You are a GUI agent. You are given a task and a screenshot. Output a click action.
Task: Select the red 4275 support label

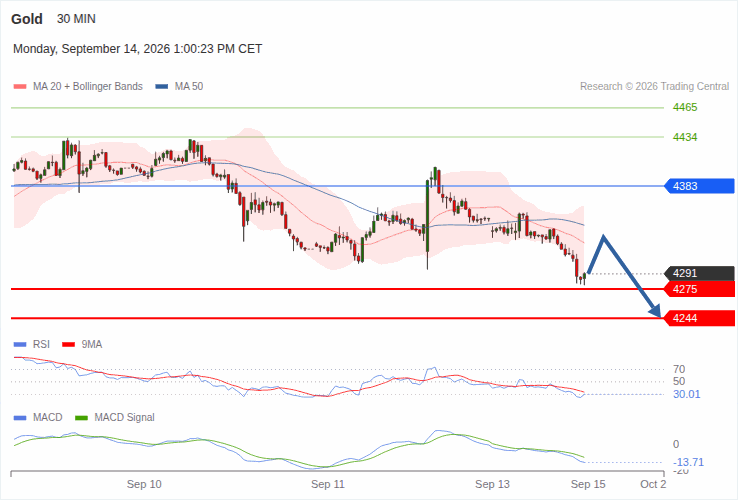[700, 289]
